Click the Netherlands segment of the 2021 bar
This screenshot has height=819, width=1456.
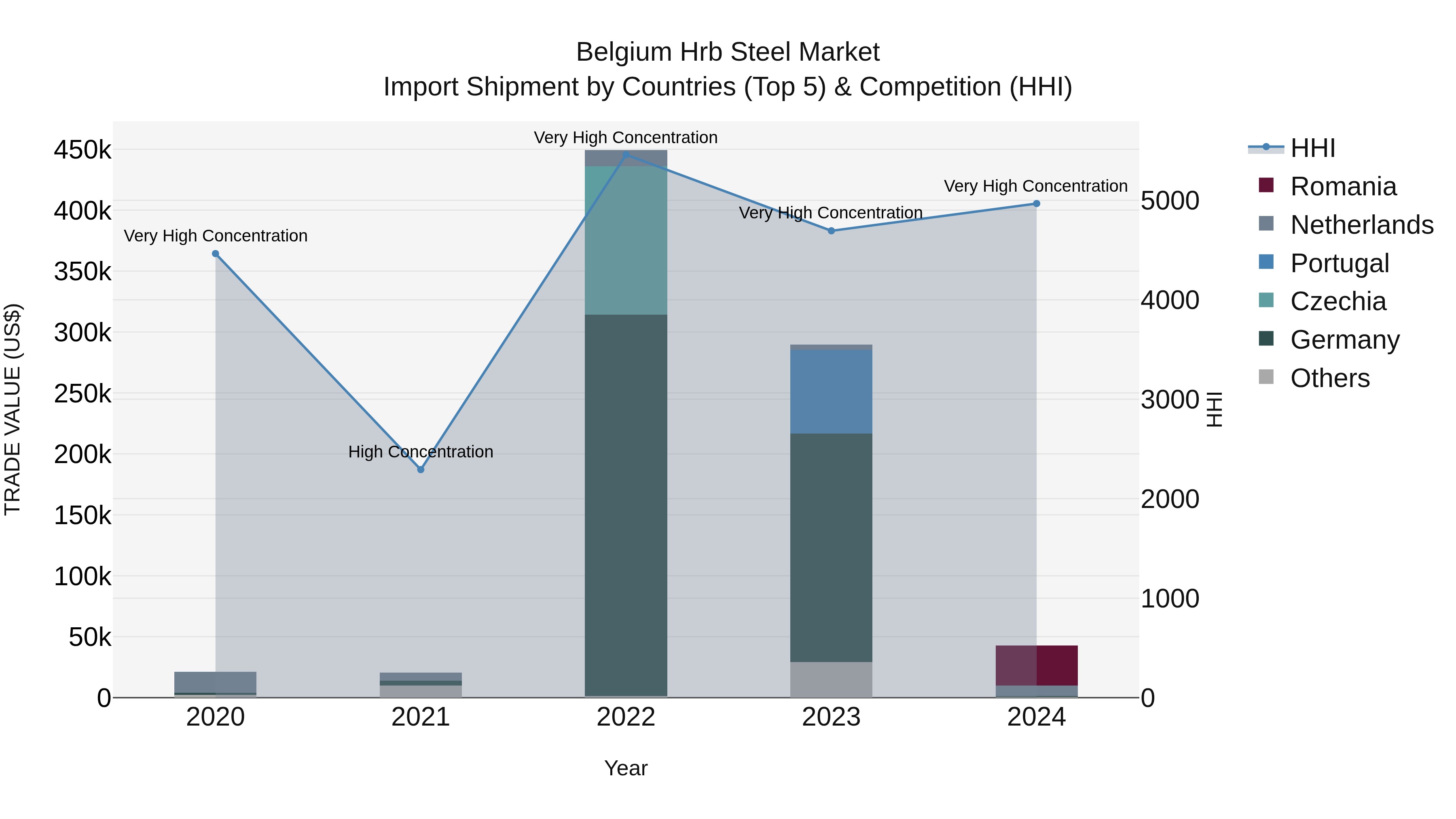421,677
